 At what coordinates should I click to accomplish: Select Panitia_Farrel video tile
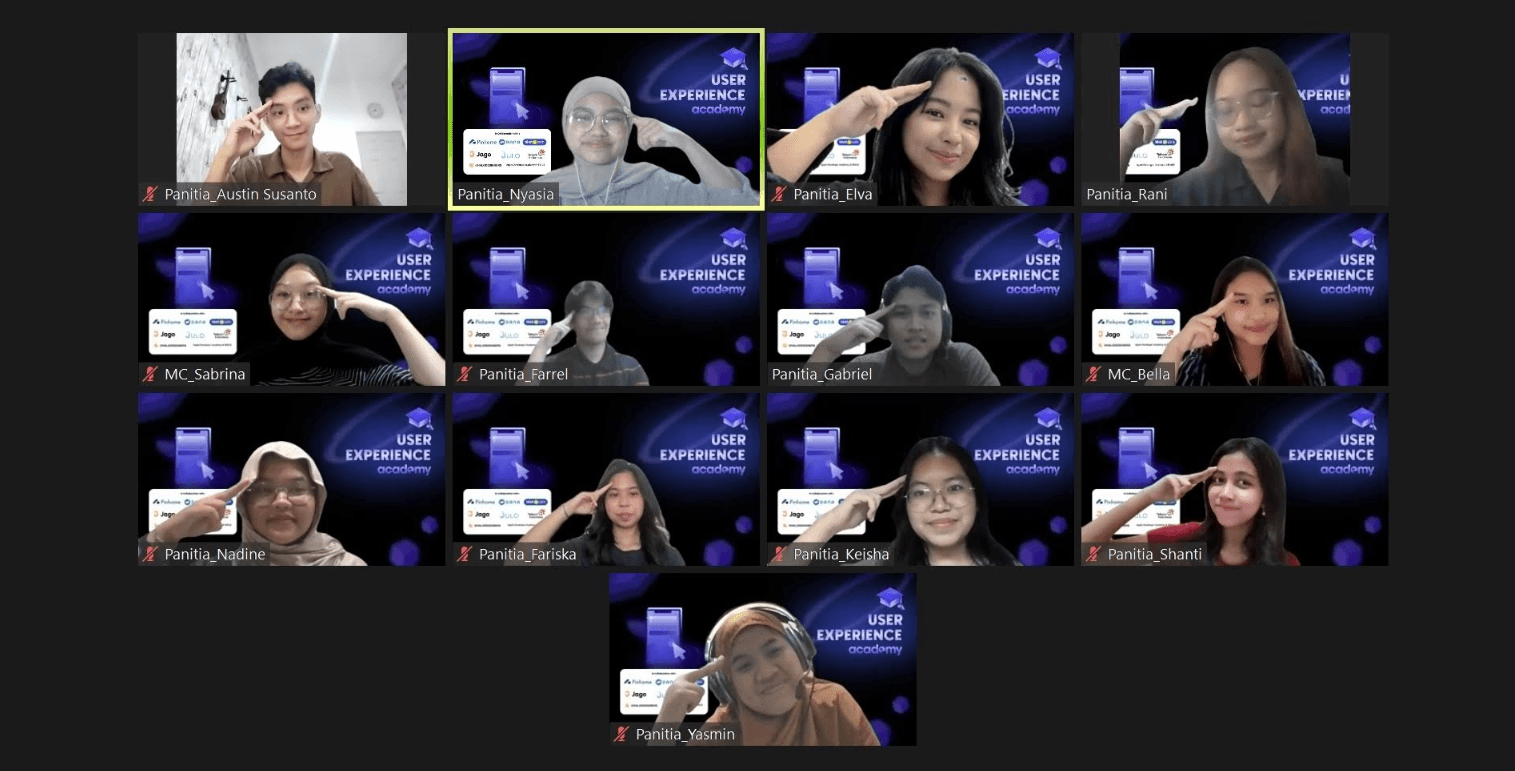[x=606, y=299]
